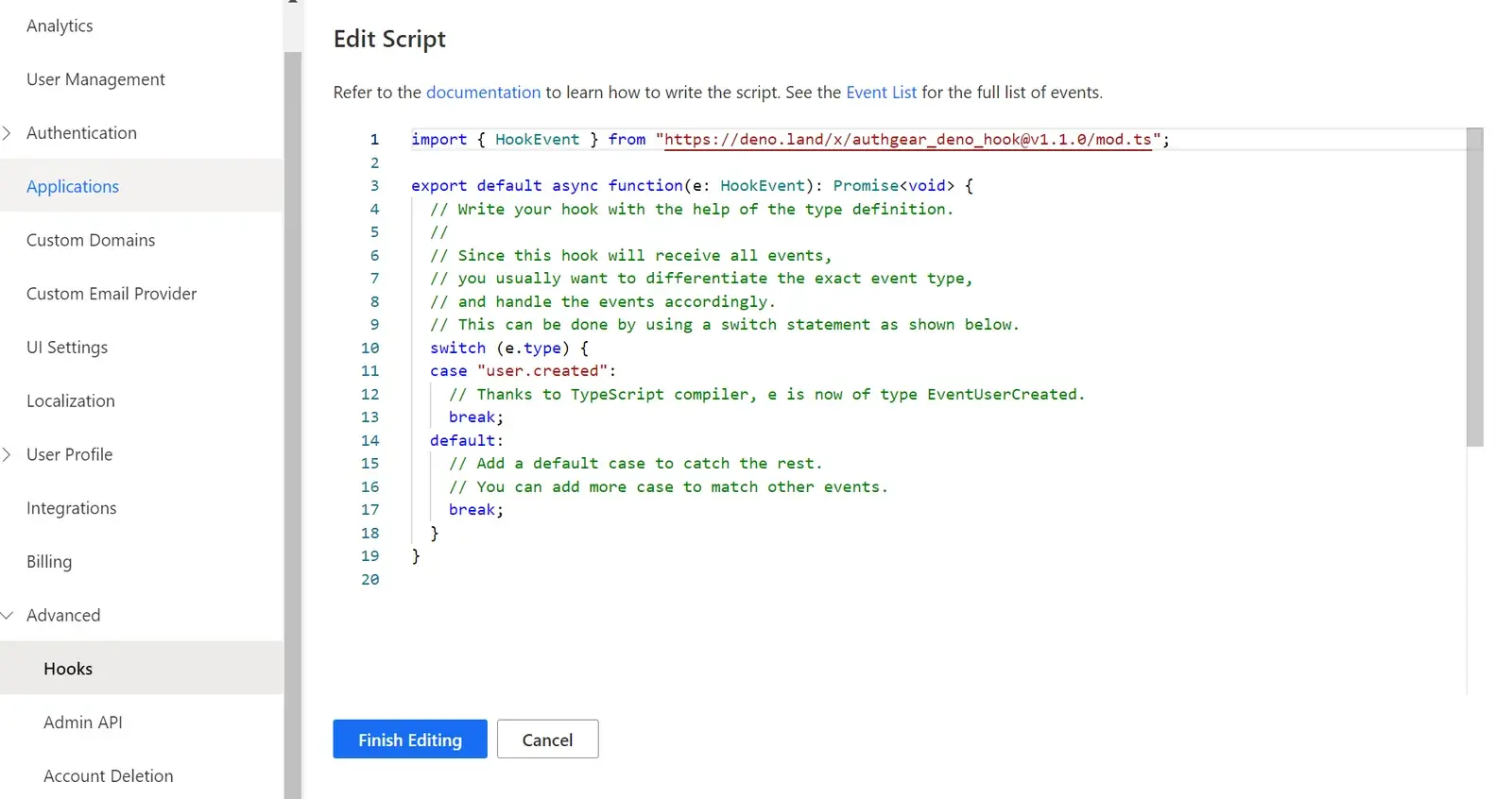Click the comment '// and handle the events accordingly.'
This screenshot has height=799, width=1512.
pos(602,302)
